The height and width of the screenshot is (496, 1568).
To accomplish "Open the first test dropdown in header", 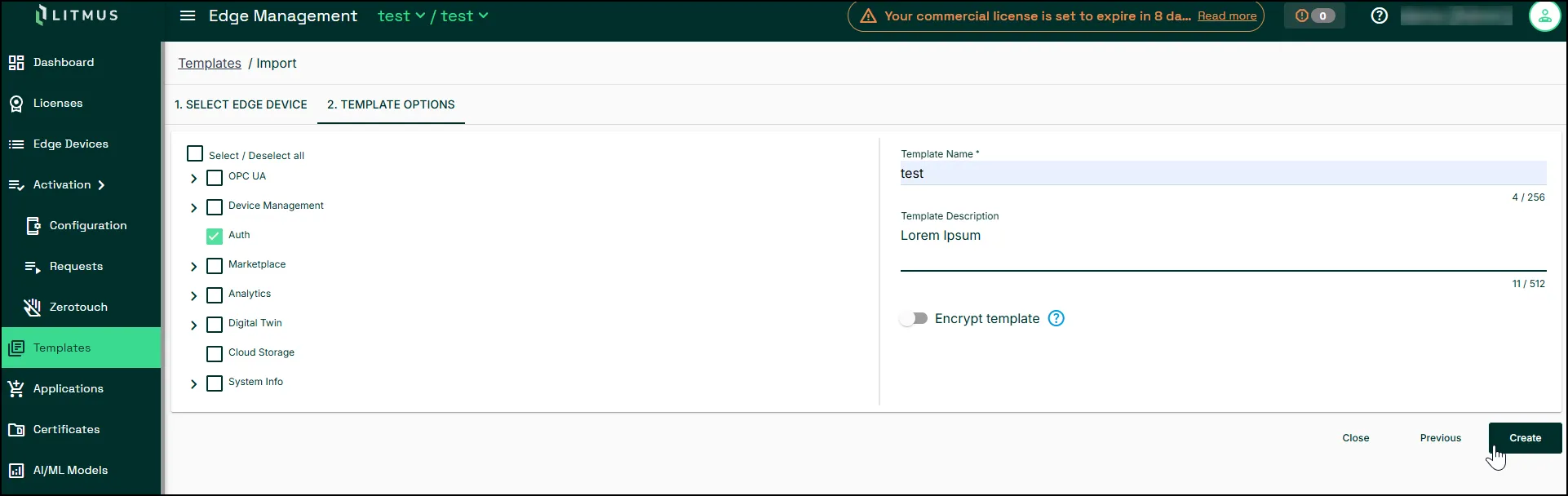I will (402, 16).
